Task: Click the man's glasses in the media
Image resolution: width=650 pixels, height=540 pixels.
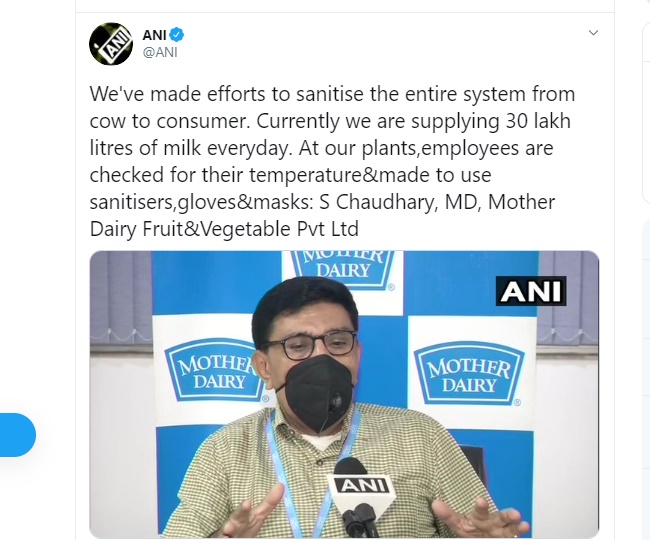Action: [x=310, y=344]
